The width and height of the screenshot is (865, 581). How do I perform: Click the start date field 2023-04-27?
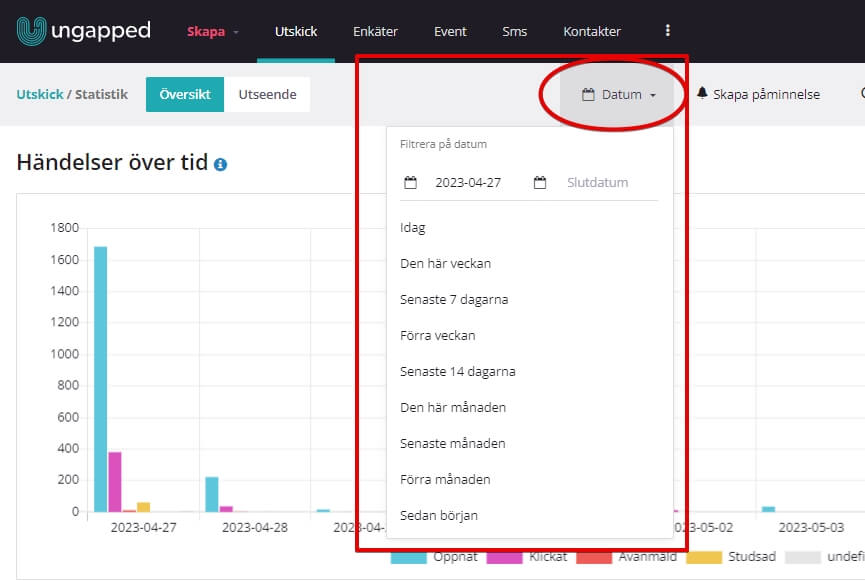468,183
